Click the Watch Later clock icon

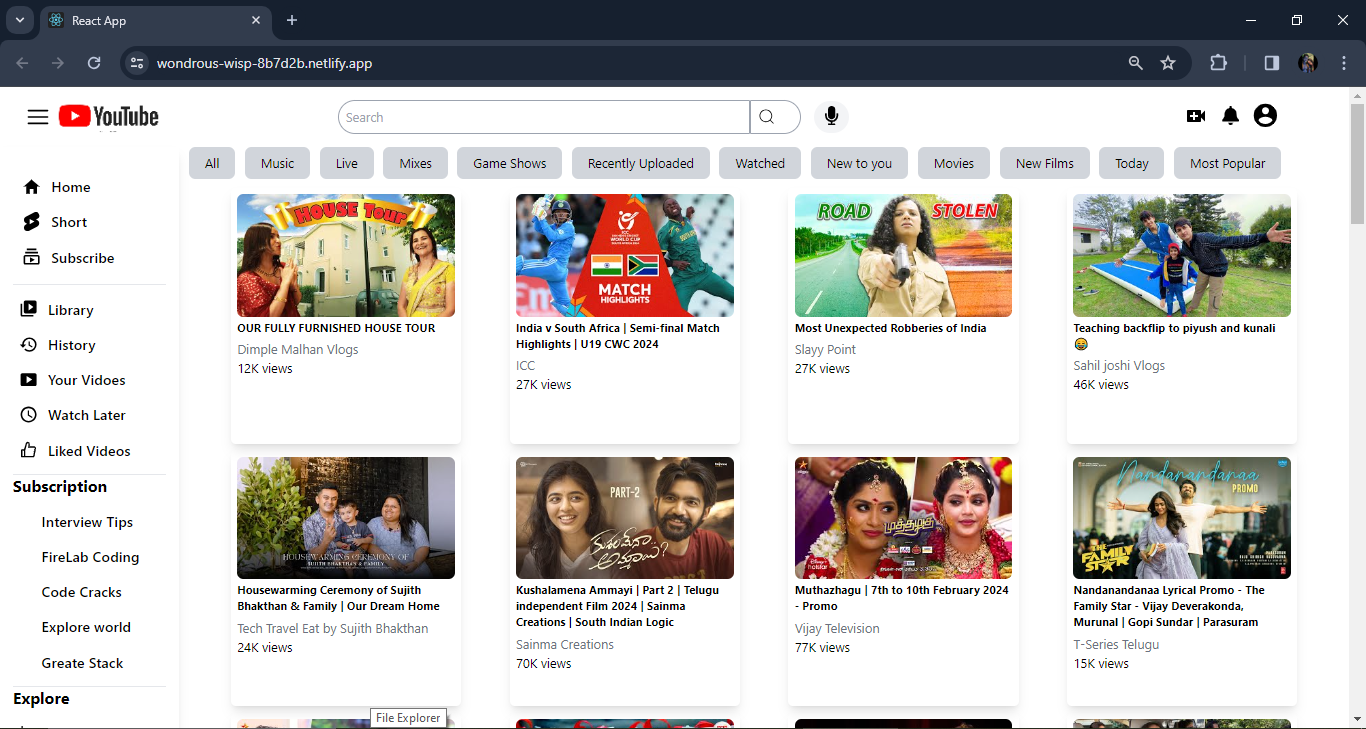[29, 415]
